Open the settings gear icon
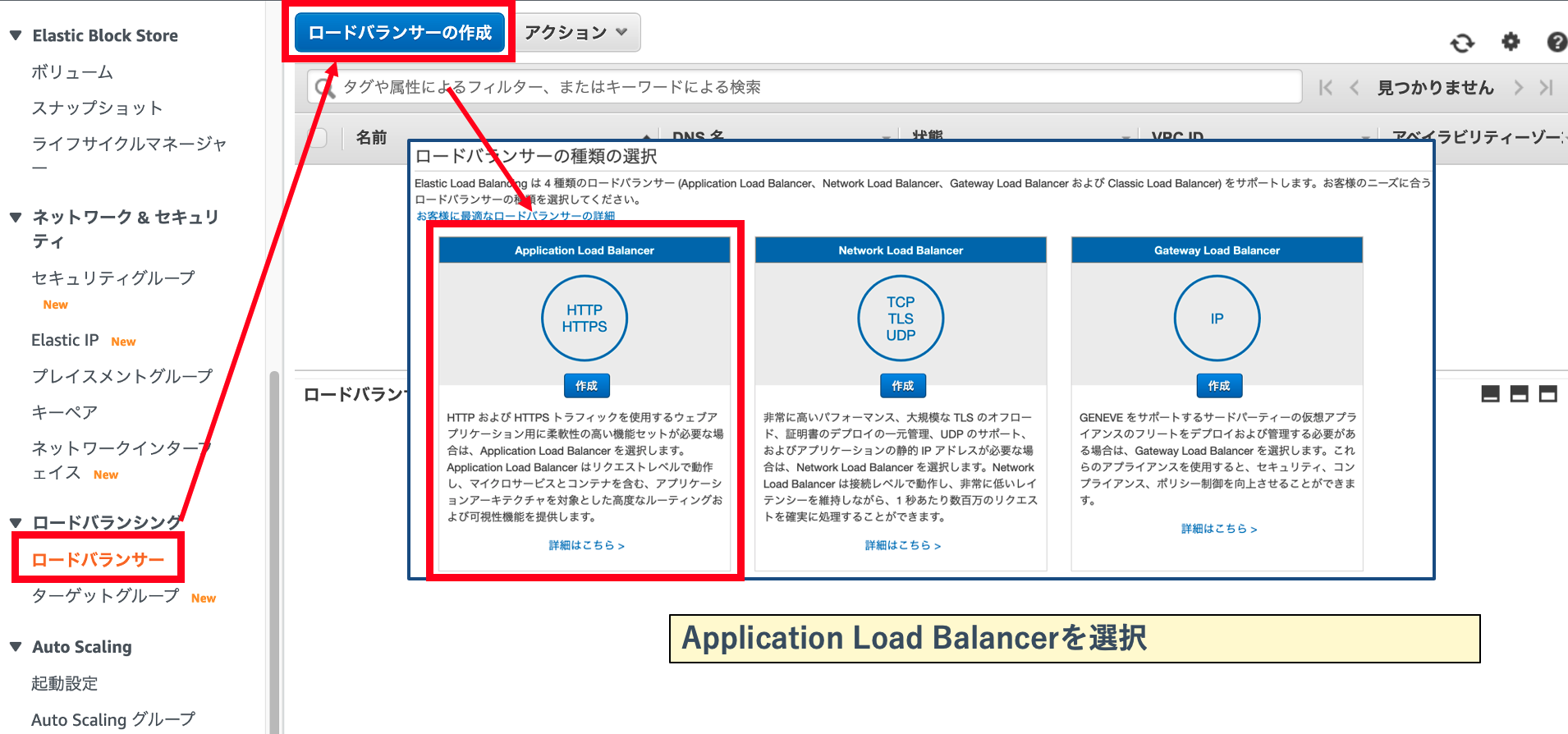 [x=1511, y=41]
